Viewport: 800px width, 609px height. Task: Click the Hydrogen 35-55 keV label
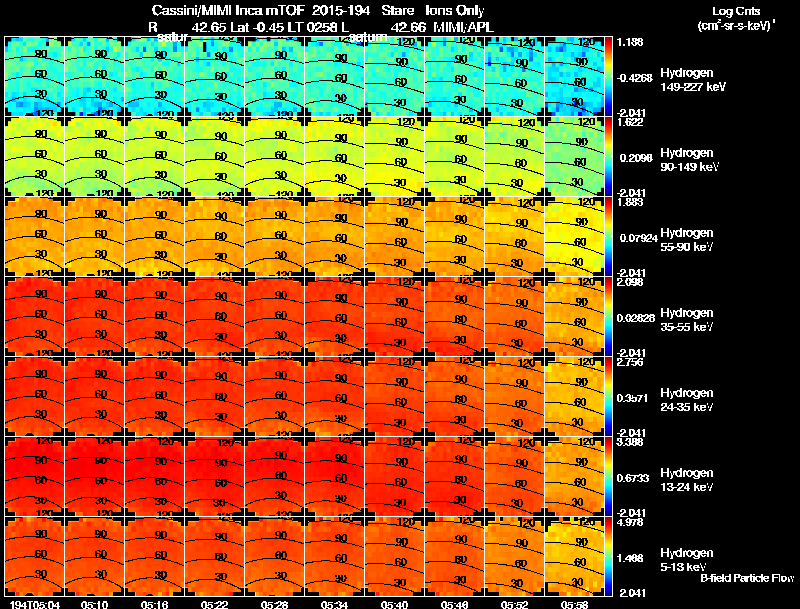pos(687,320)
